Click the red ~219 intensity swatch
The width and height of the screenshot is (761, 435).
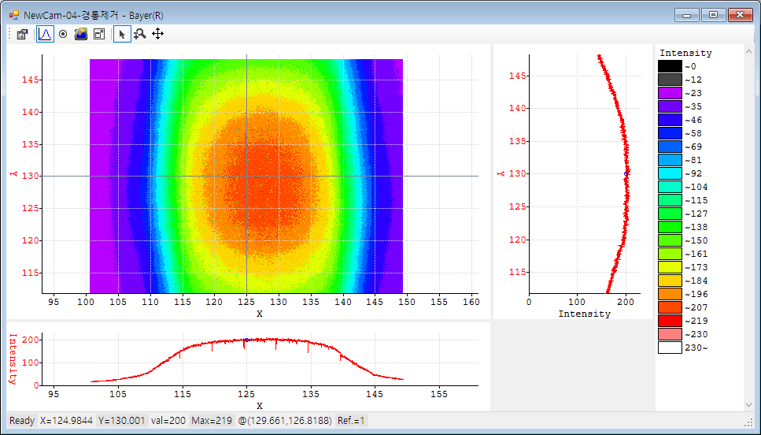point(670,321)
